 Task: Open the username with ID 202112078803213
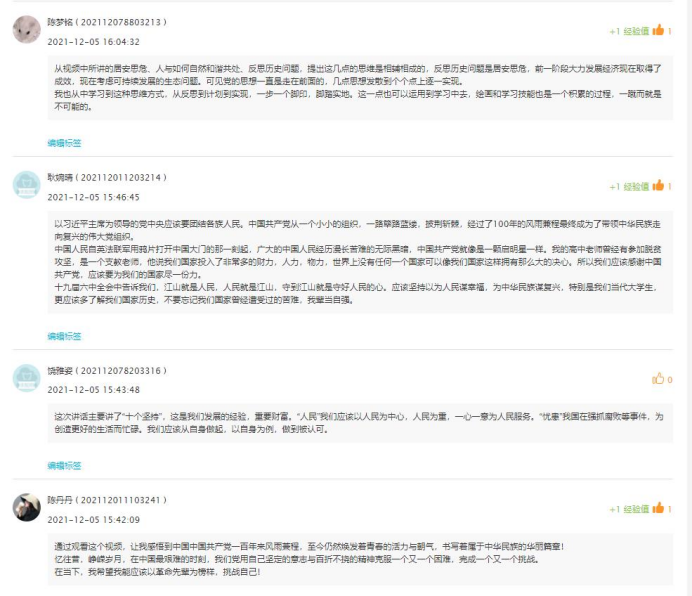(107, 21)
